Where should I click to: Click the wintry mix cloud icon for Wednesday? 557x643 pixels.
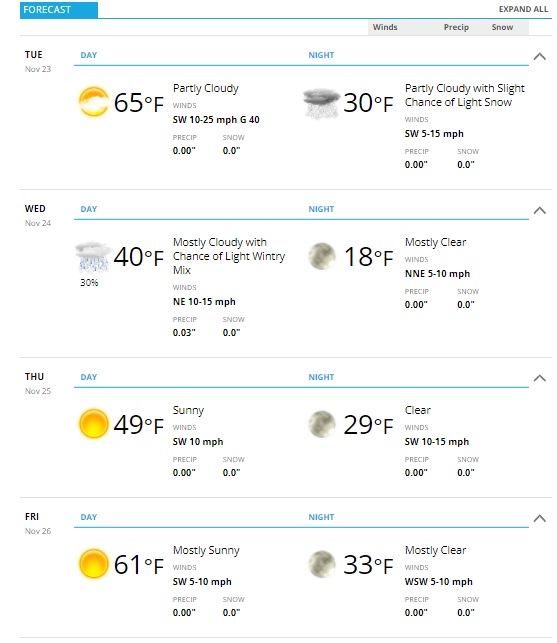[x=94, y=257]
